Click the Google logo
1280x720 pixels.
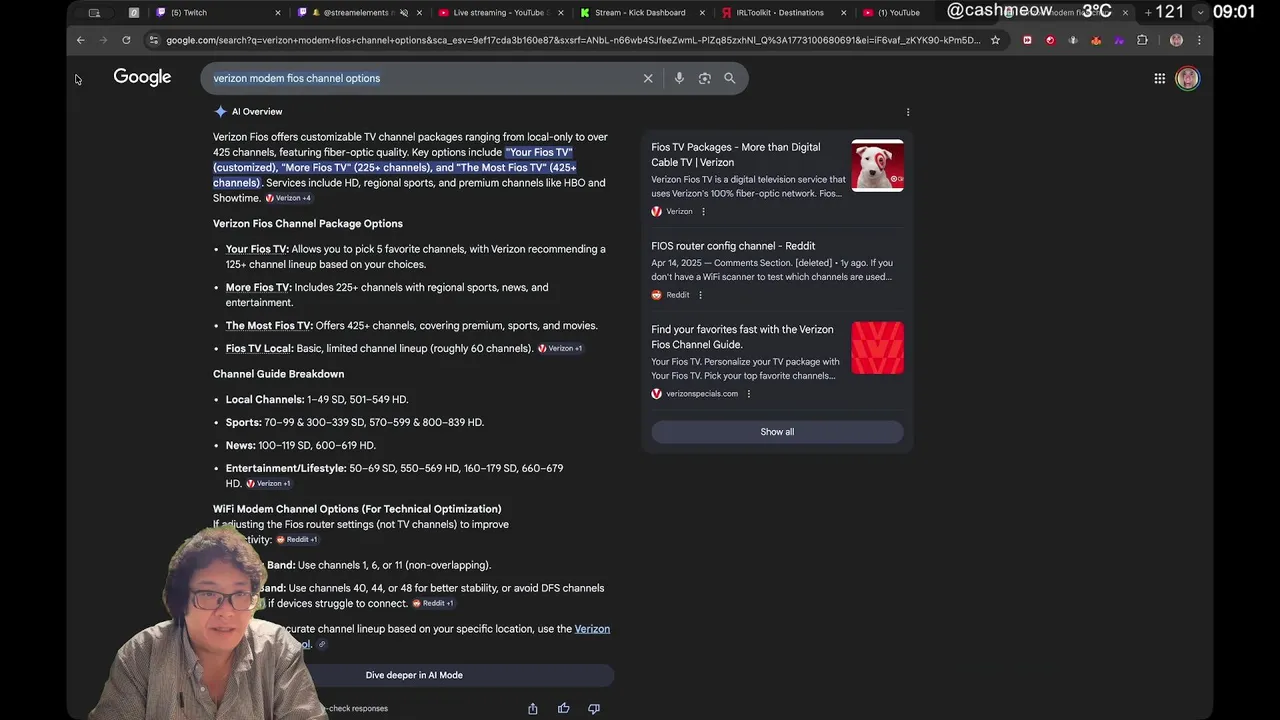click(x=142, y=77)
